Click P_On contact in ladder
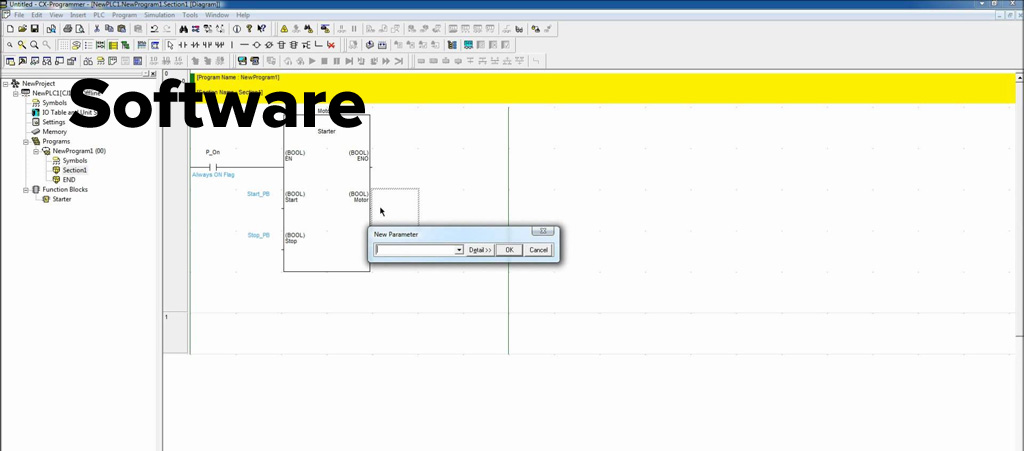The height and width of the screenshot is (451, 1024). tap(212, 167)
